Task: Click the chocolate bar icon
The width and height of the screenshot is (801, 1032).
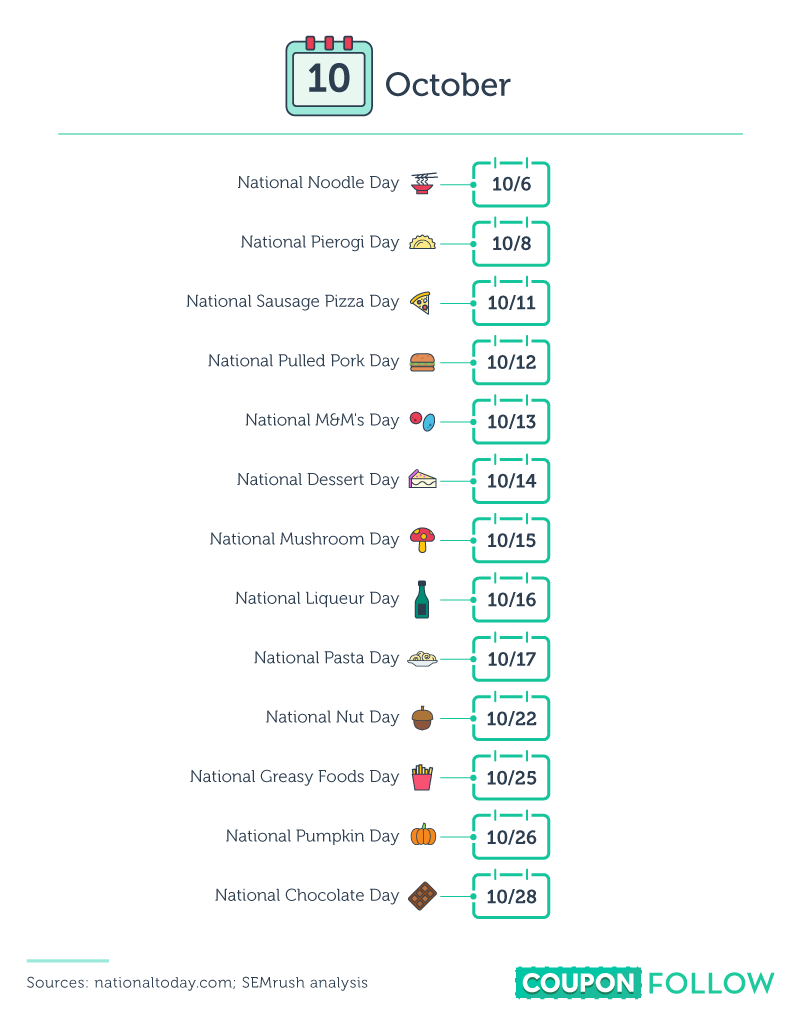Action: (423, 895)
